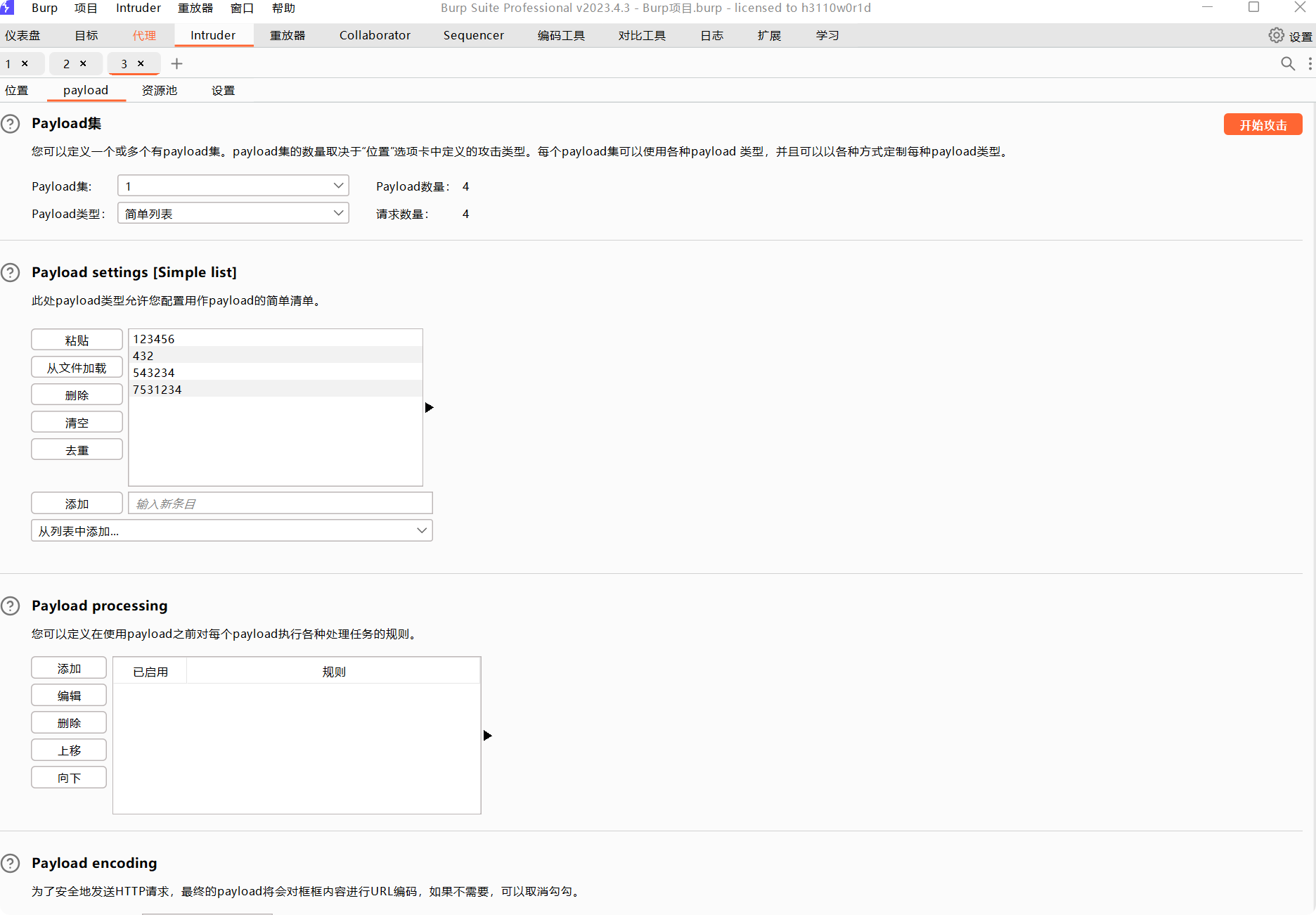This screenshot has height=915, width=1316.
Task: Click the Burp Suite logo icon
Action: click(7, 8)
